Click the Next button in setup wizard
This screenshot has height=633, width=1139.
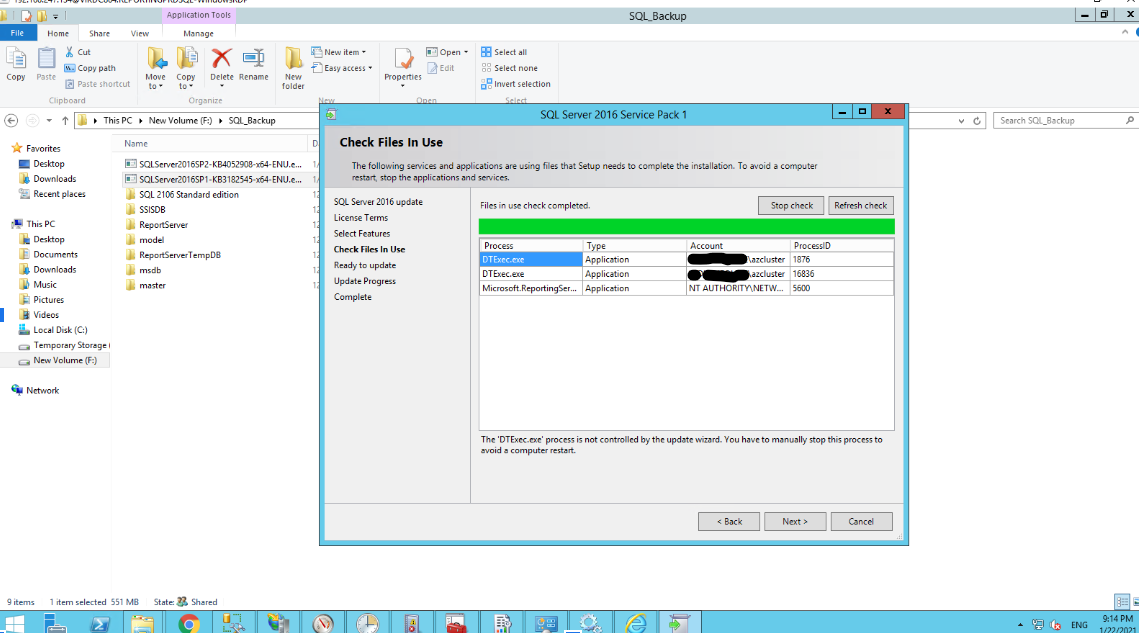pyautogui.click(x=795, y=521)
